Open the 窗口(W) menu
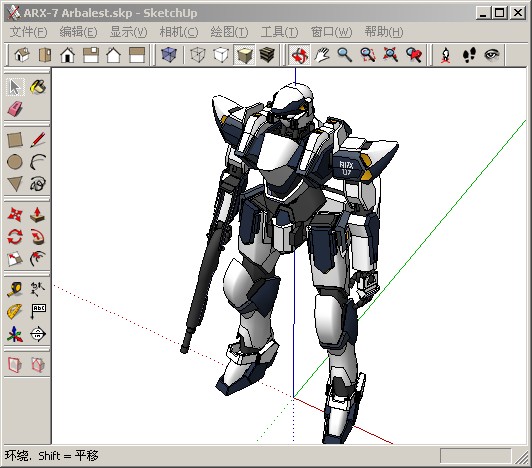Screen dimensions: 532x468 click(331, 32)
